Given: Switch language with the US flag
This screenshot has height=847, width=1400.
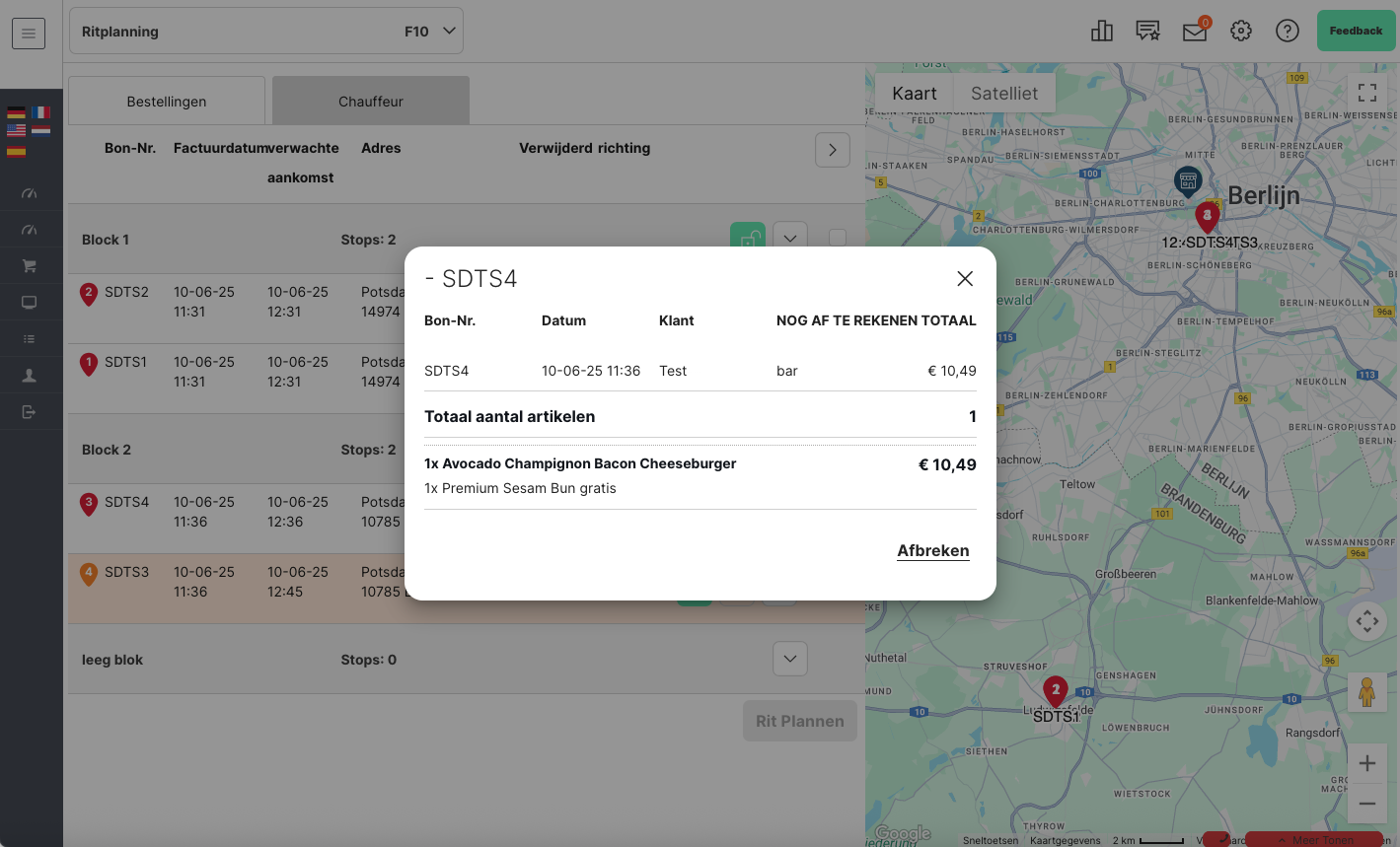Looking at the screenshot, I should pos(17,130).
